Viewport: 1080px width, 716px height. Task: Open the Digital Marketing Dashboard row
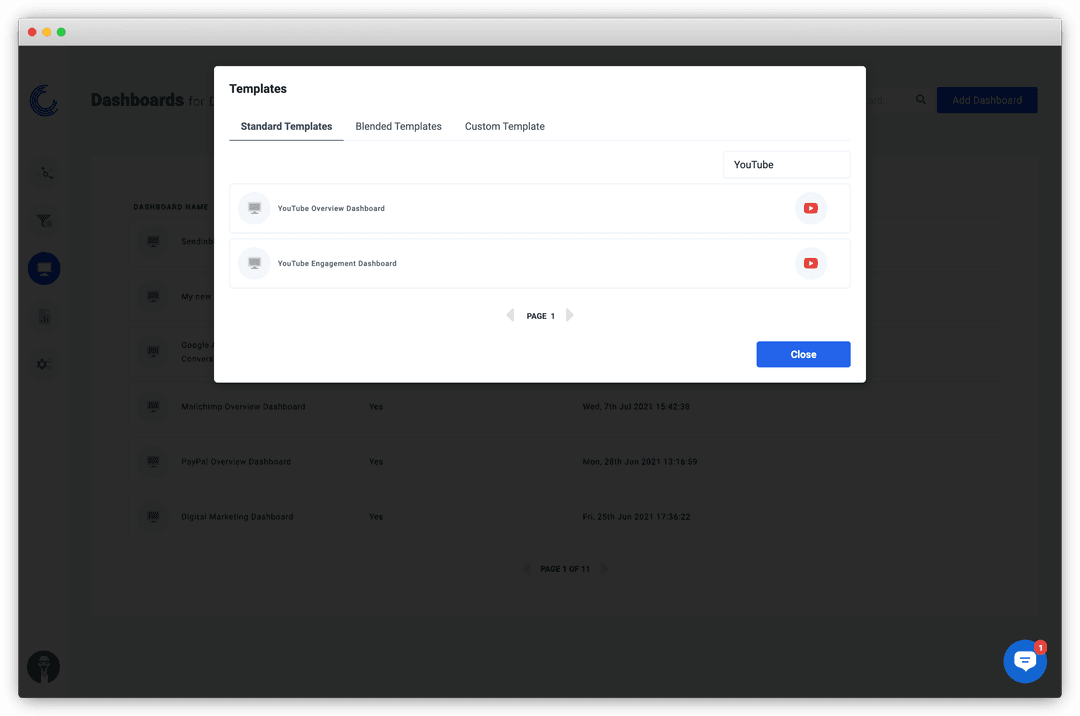tap(565, 516)
